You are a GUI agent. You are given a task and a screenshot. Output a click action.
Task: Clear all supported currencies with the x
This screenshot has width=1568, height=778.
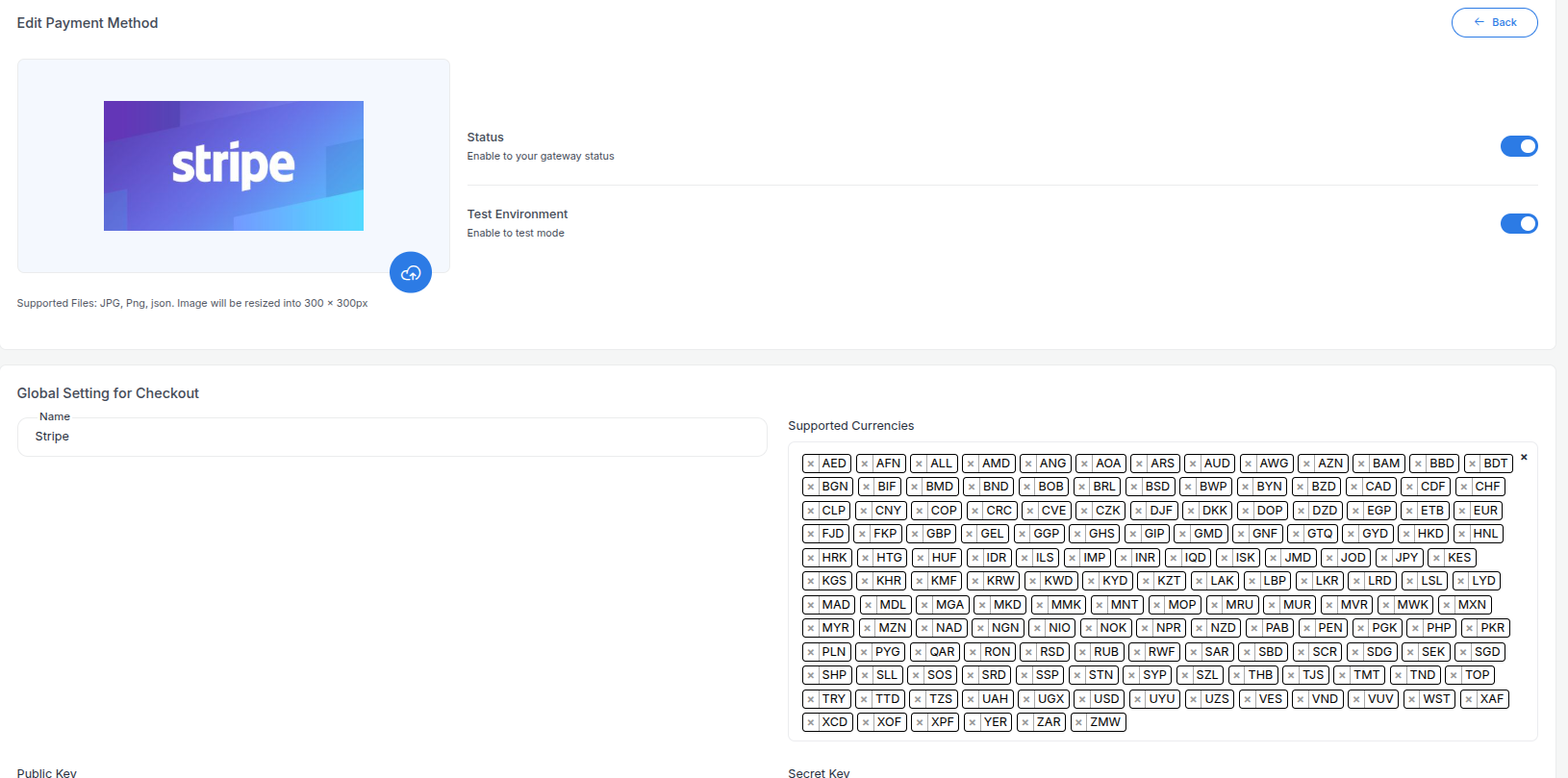1524,457
